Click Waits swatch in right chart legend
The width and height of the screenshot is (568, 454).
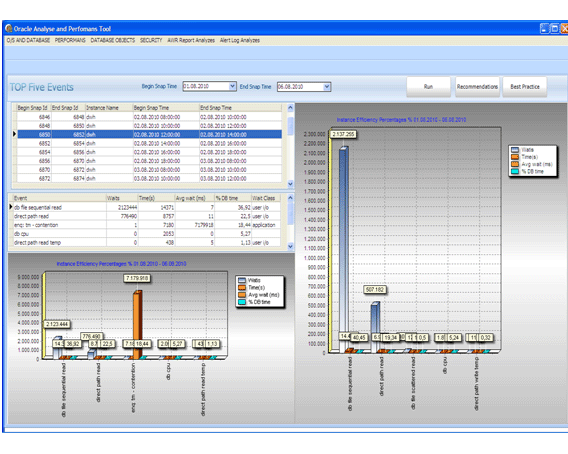[x=515, y=150]
